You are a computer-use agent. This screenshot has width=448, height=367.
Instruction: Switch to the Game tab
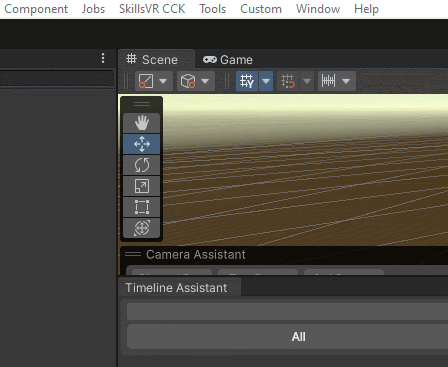(228, 60)
